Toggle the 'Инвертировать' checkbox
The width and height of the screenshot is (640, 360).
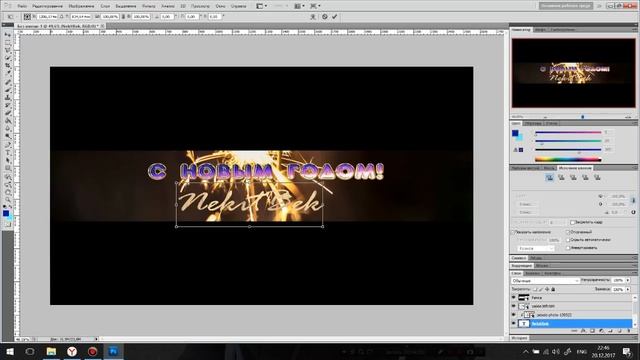pyautogui.click(x=568, y=248)
